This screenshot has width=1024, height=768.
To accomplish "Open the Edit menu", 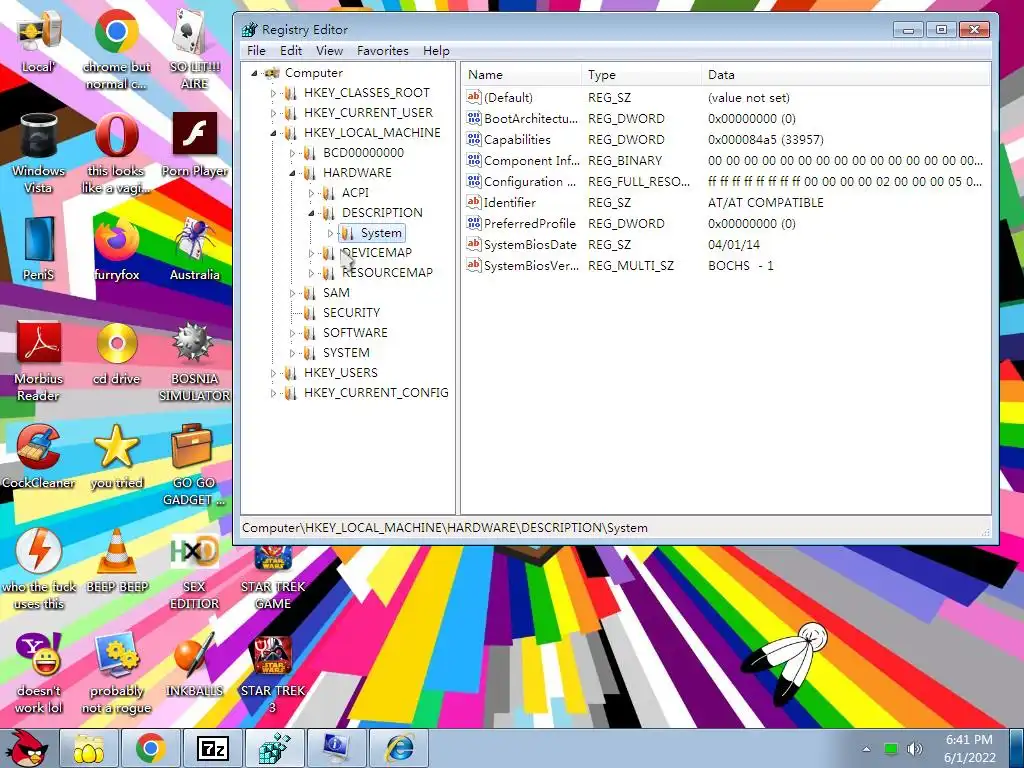I will (x=291, y=51).
